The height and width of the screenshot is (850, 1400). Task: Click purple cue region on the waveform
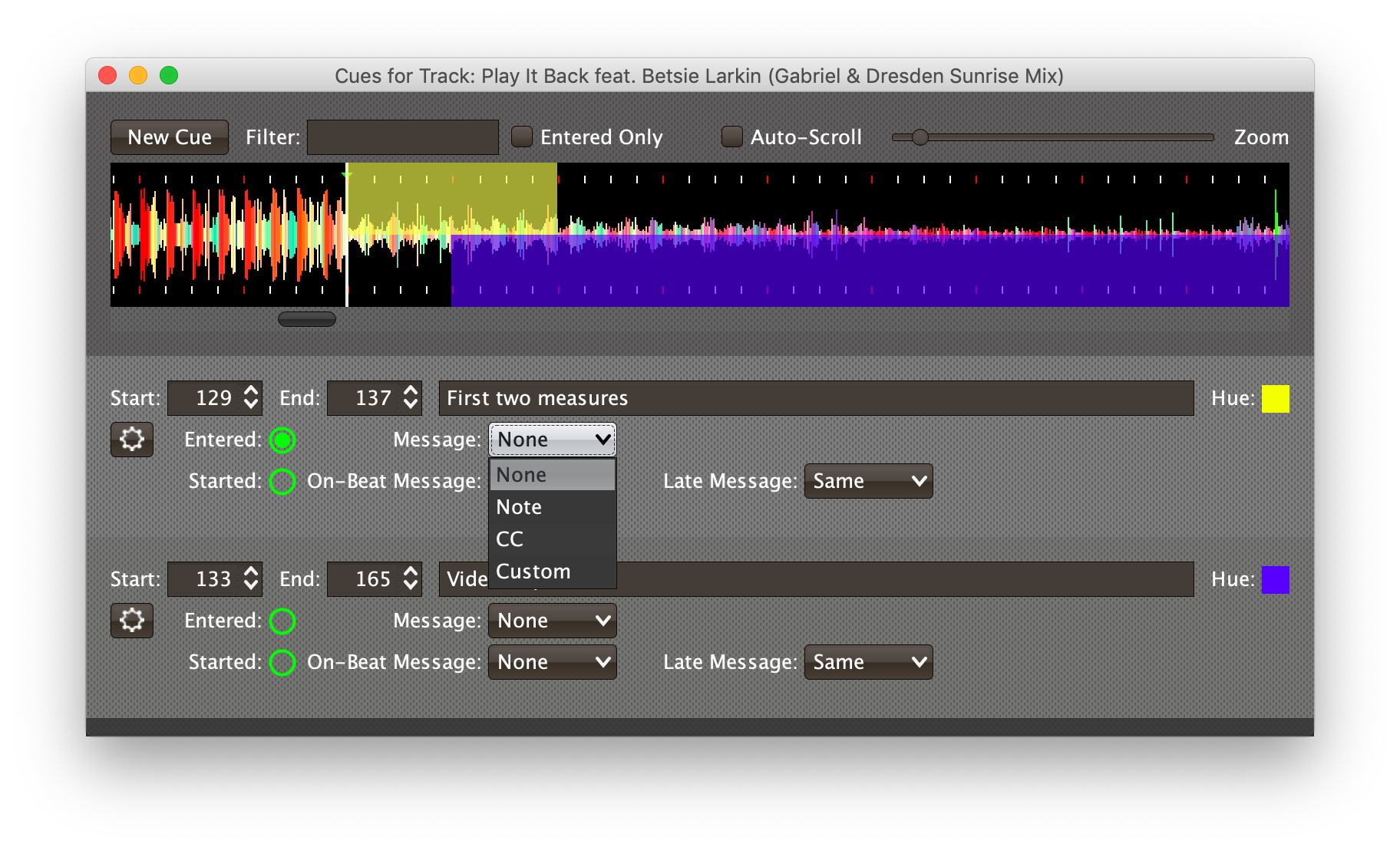[x=870, y=272]
